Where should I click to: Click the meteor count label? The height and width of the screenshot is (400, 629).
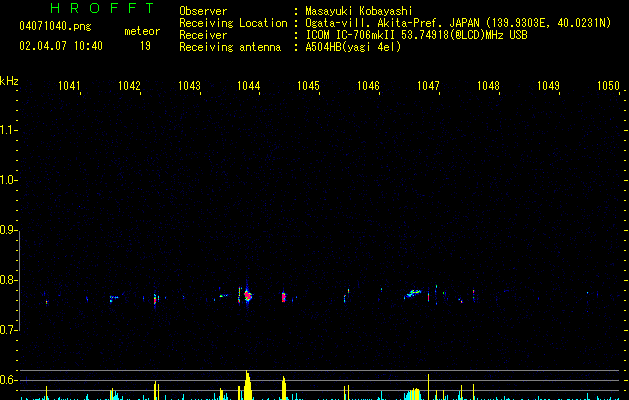click(142, 31)
